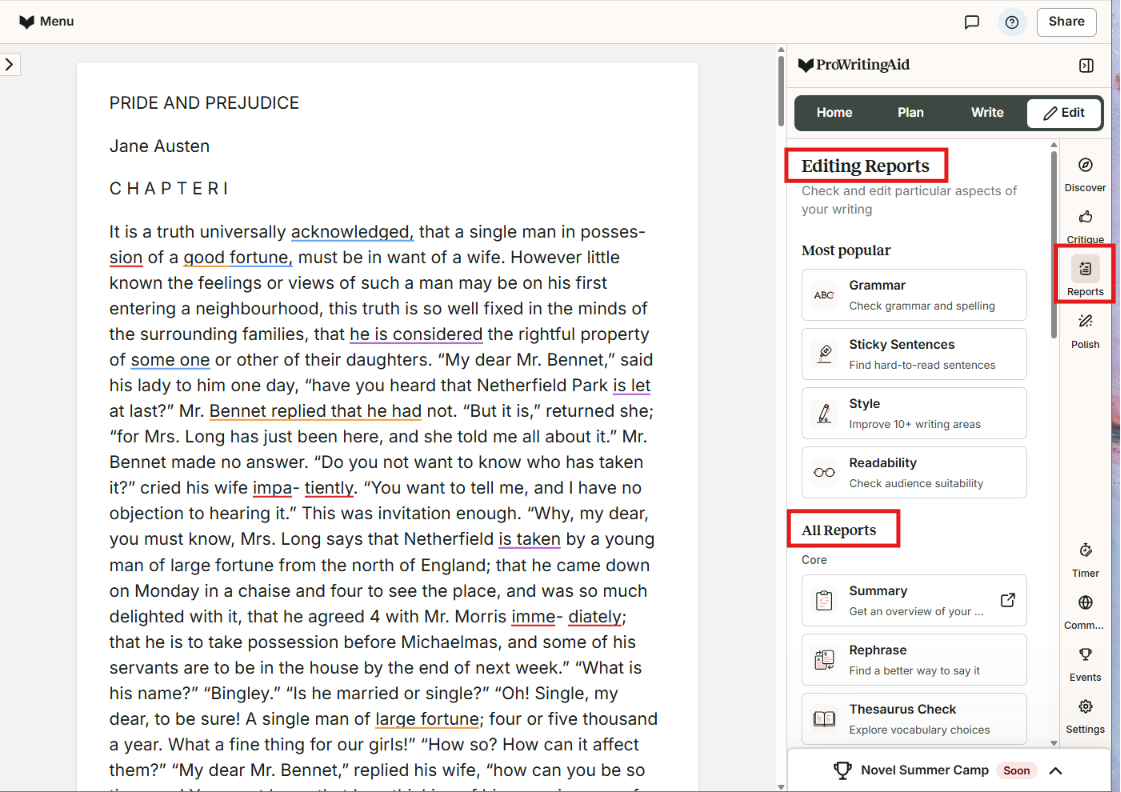Collapse the ProWritingAid side panel icon
Screen dimensions: 1121x792
click(1086, 66)
